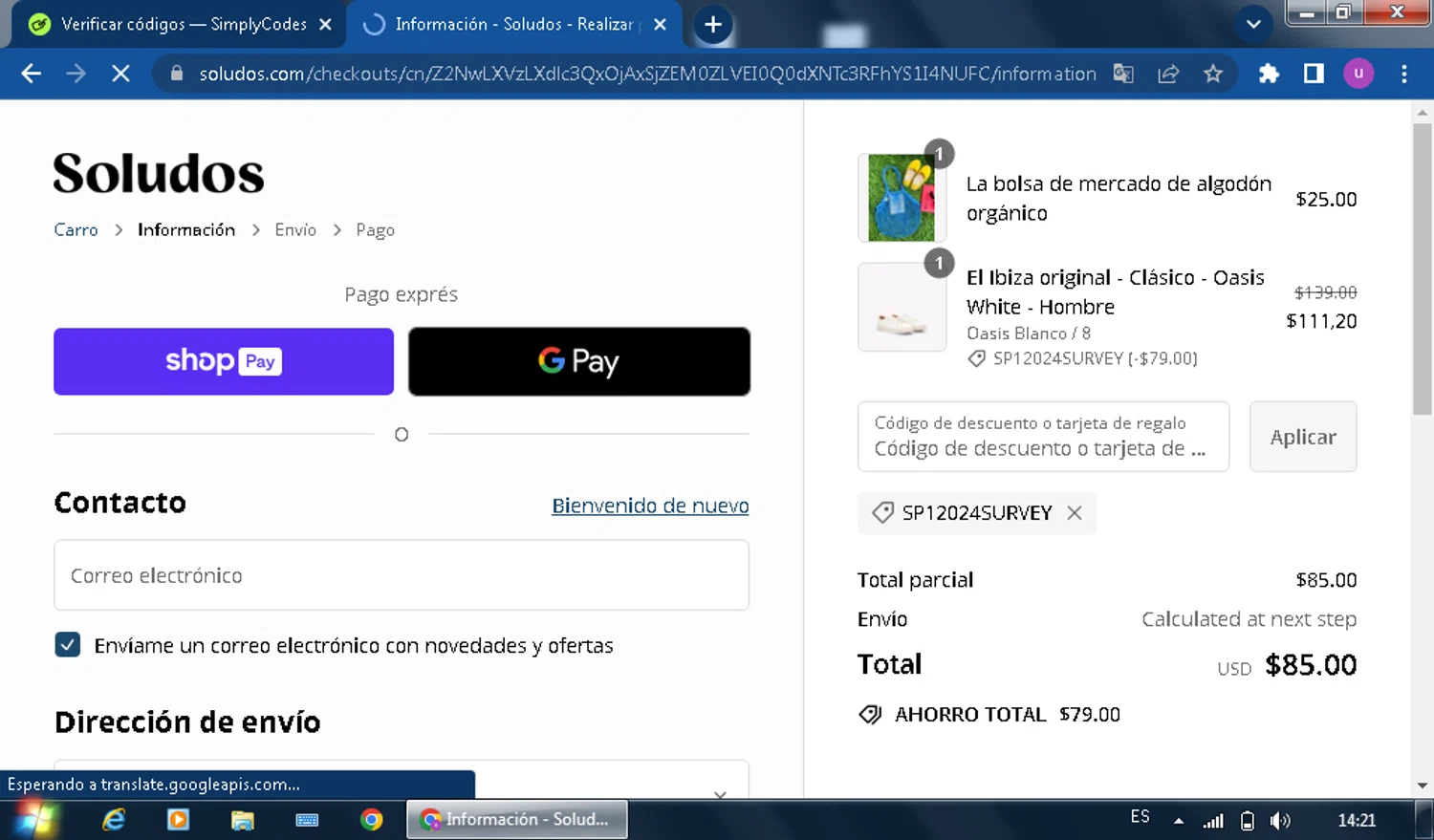Screen dimensions: 1434x840
Task: Close the Verificar códigos SimplyCodes tab
Action: (325, 25)
